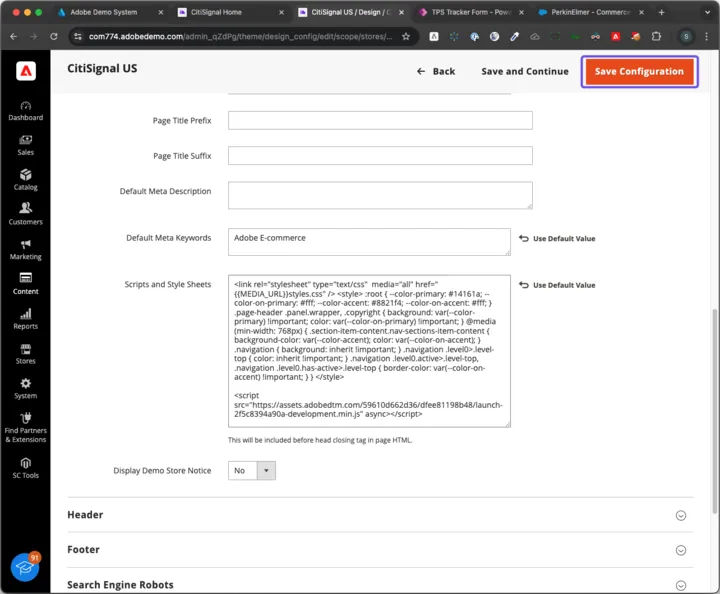
Task: Click the Adobe logo in the sidebar
Action: click(26, 71)
